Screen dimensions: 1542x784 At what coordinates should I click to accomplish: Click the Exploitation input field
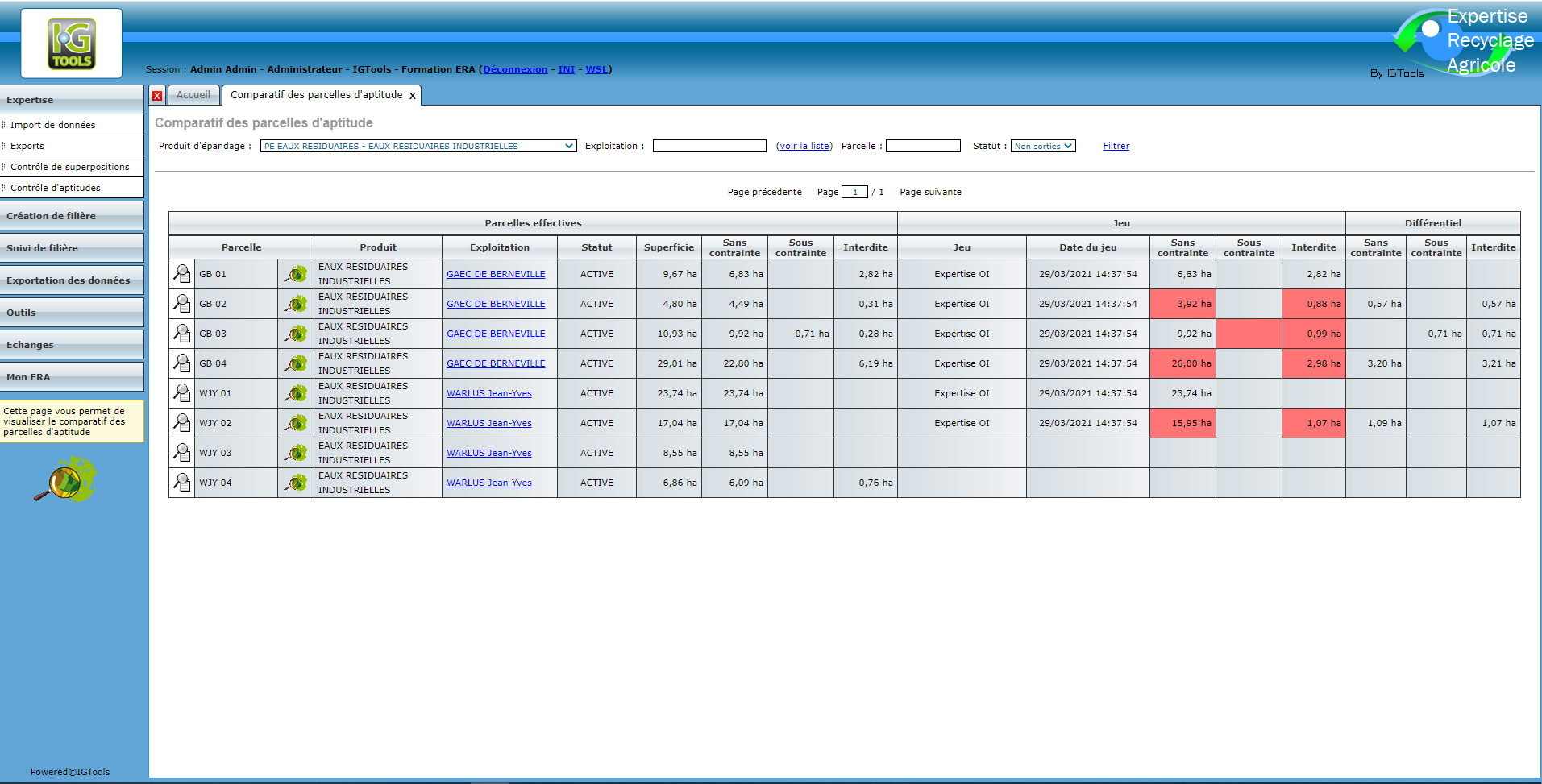pyautogui.click(x=709, y=146)
